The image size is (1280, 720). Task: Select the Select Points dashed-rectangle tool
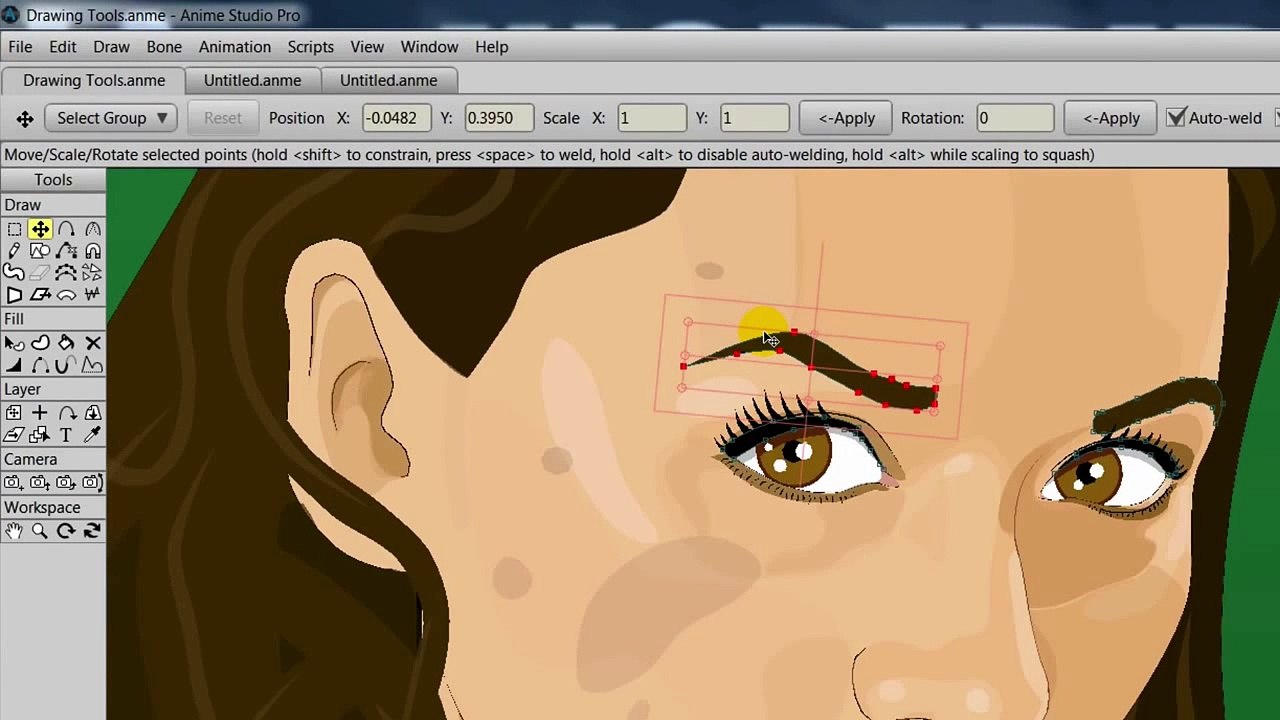click(x=14, y=229)
